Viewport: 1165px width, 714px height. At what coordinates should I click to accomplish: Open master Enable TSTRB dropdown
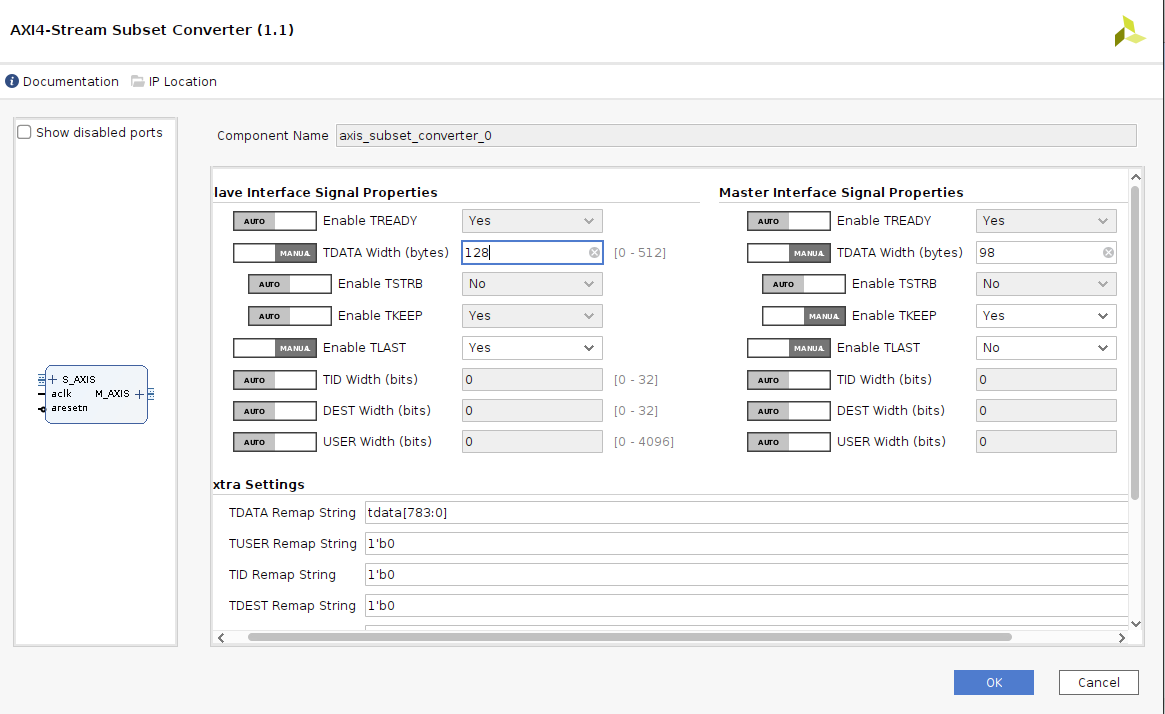pyautogui.click(x=1046, y=284)
